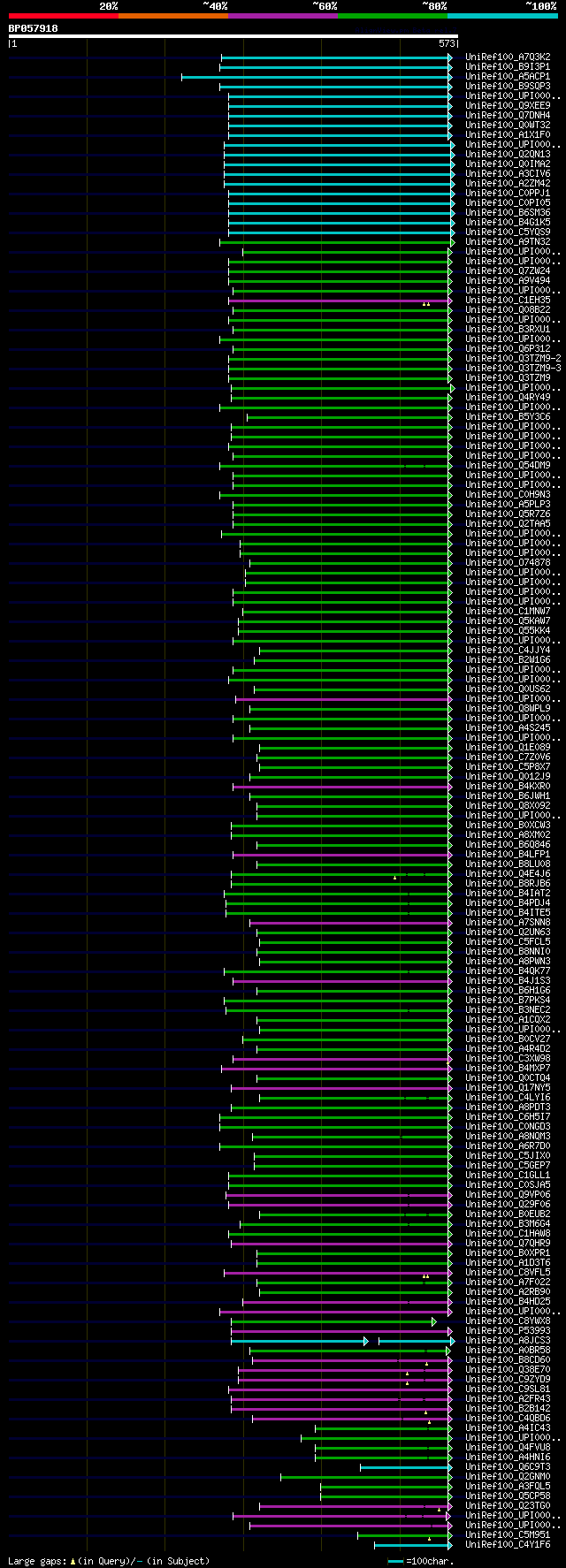Select the UniRef100_B5Y3C6 label
Screen dimensions: 566x1568
(508, 416)
